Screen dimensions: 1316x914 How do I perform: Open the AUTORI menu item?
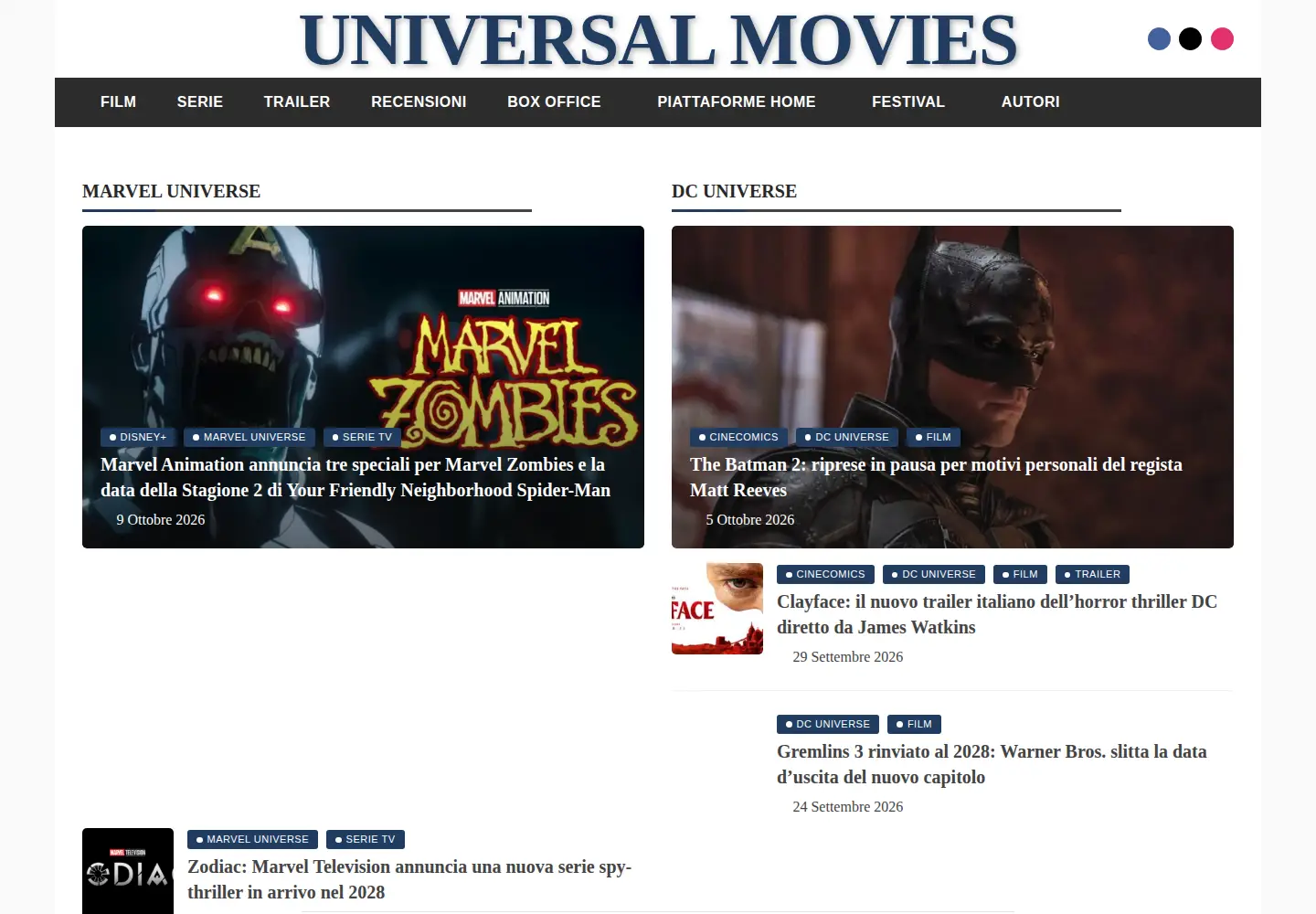[x=1030, y=102]
